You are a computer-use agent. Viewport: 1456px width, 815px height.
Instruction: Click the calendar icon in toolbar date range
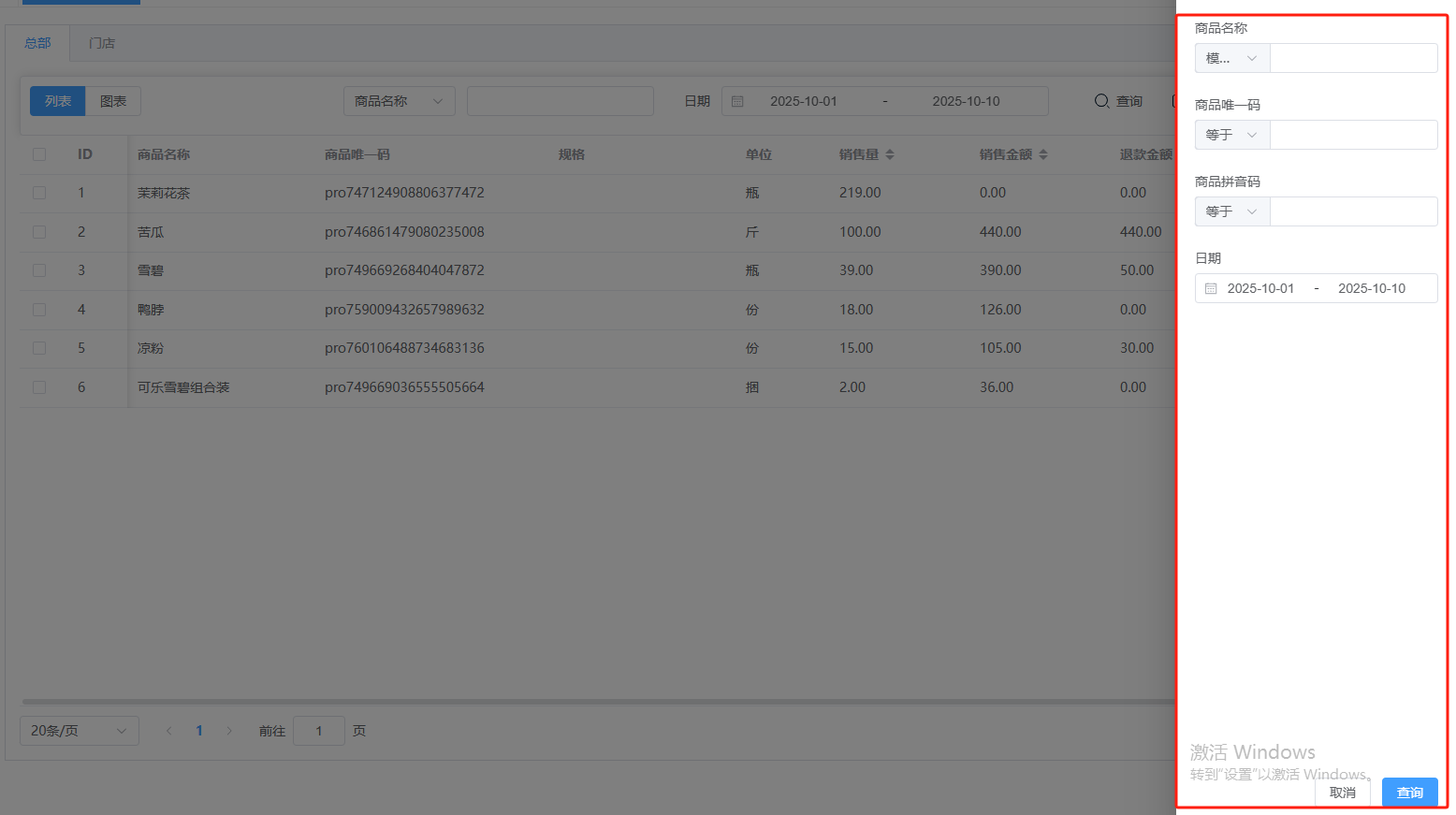coord(737,101)
